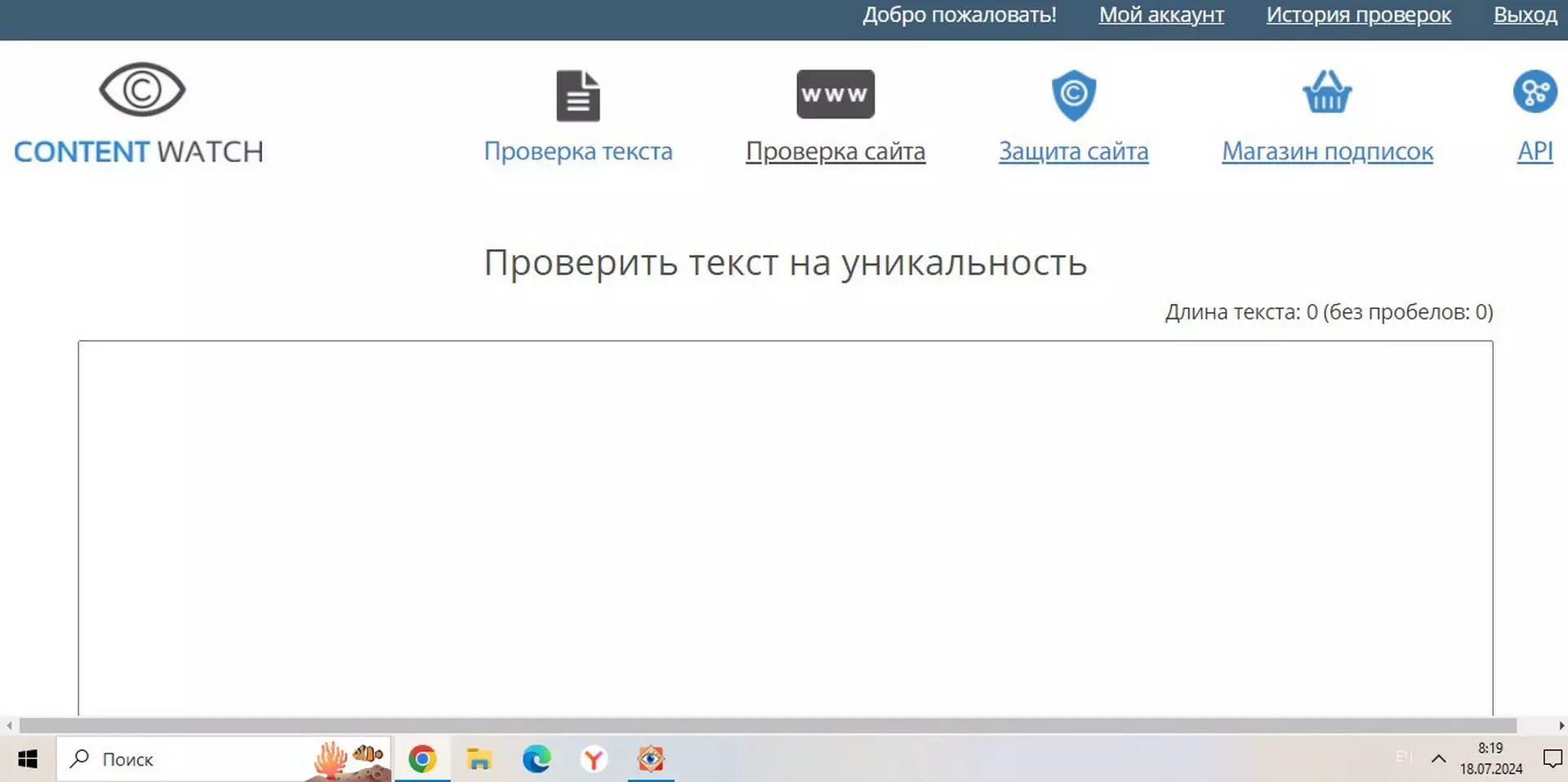Image resolution: width=1568 pixels, height=782 pixels.
Task: Expand the hidden system tray icons
Action: click(1438, 759)
